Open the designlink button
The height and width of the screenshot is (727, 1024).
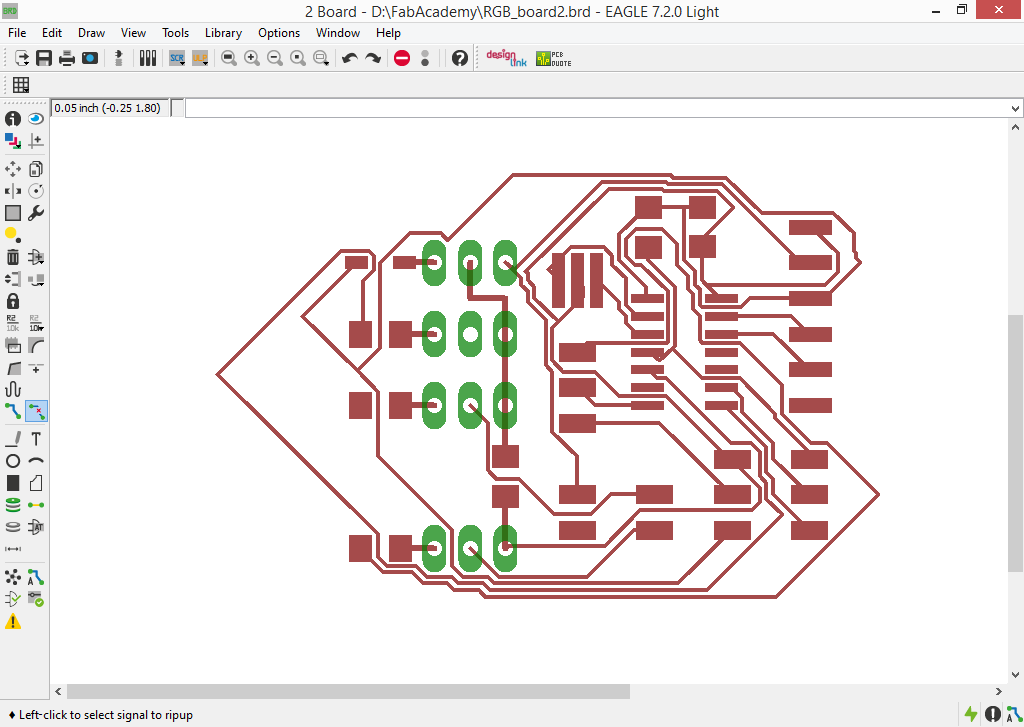point(506,58)
